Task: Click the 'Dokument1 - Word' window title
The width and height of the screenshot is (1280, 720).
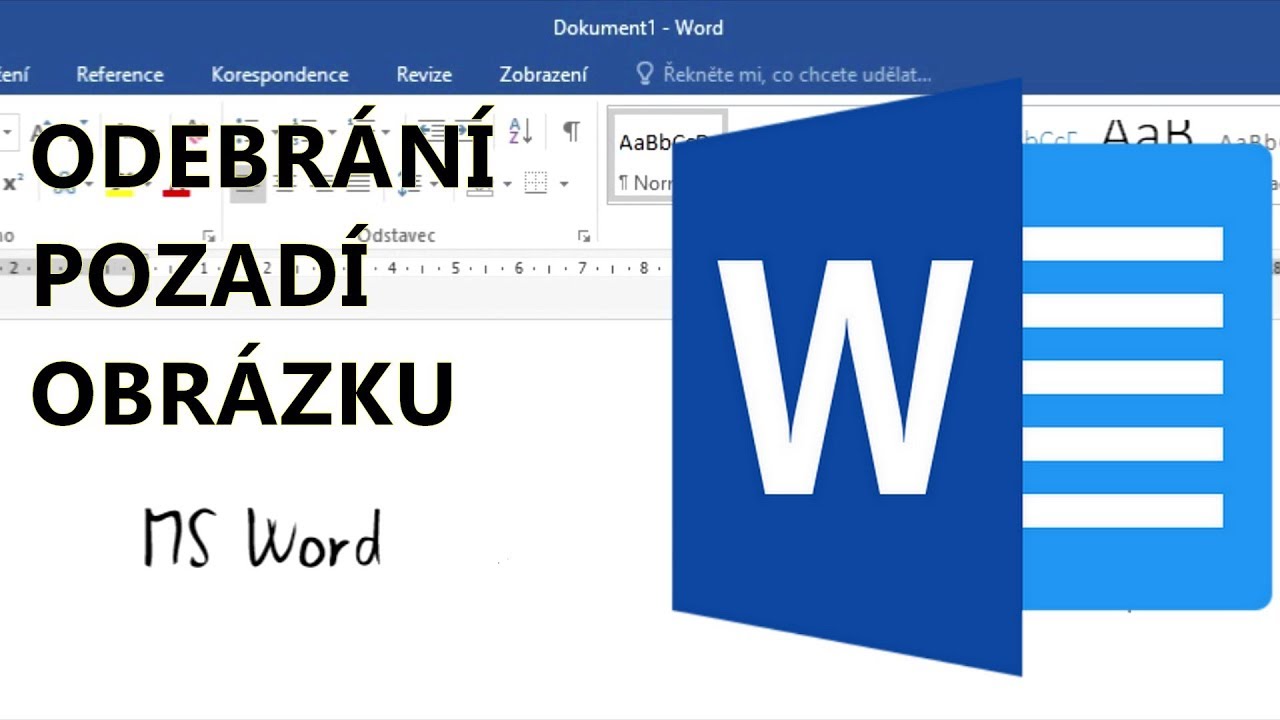Action: (638, 28)
